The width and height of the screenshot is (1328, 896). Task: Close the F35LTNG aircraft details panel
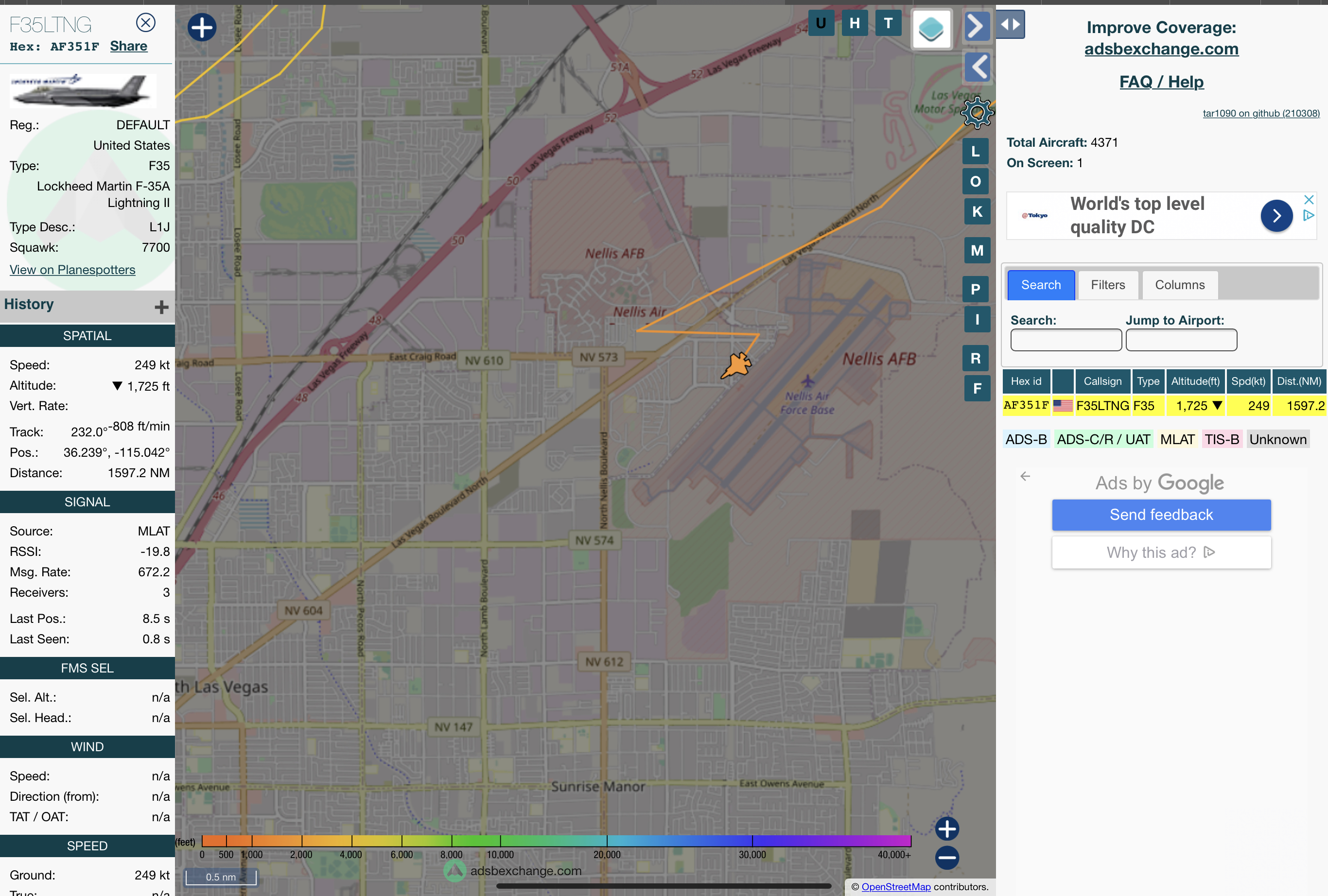point(146,22)
